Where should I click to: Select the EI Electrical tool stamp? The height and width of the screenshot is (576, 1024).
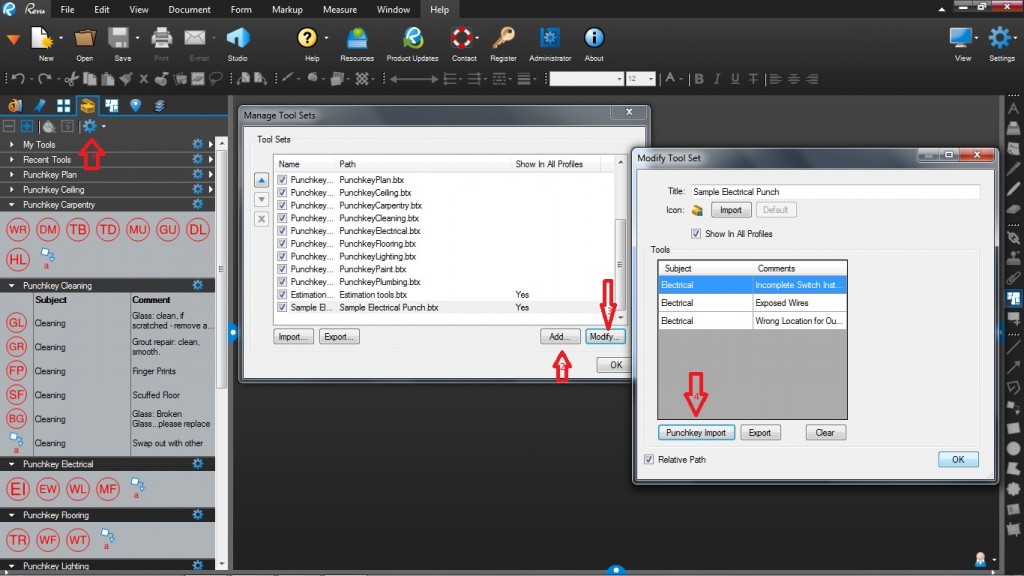point(17,489)
